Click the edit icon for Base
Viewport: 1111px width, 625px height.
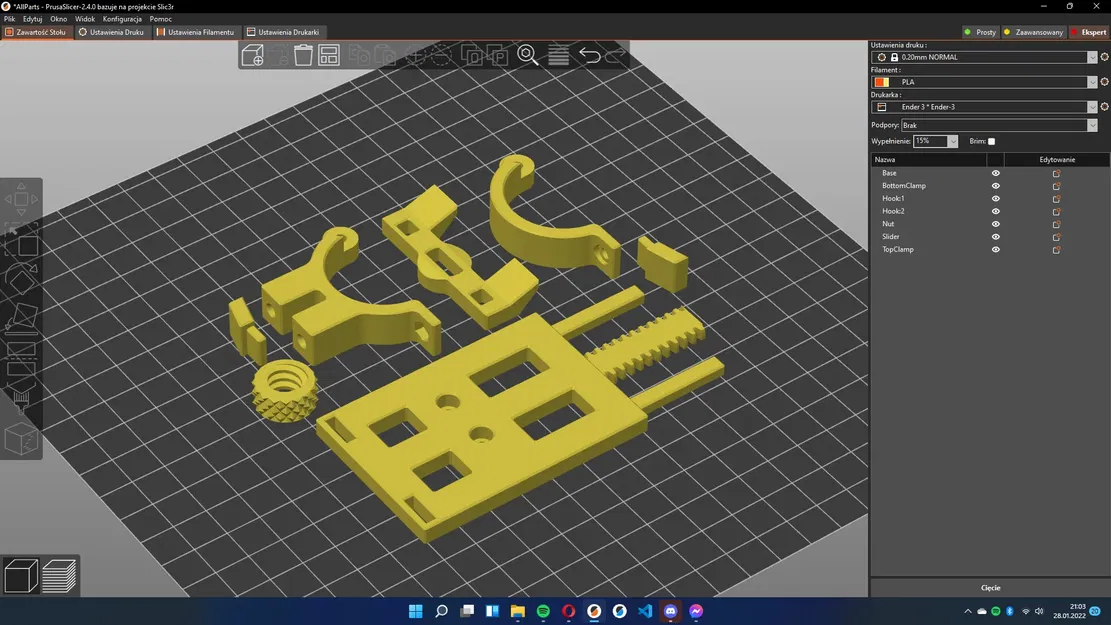pos(1056,173)
